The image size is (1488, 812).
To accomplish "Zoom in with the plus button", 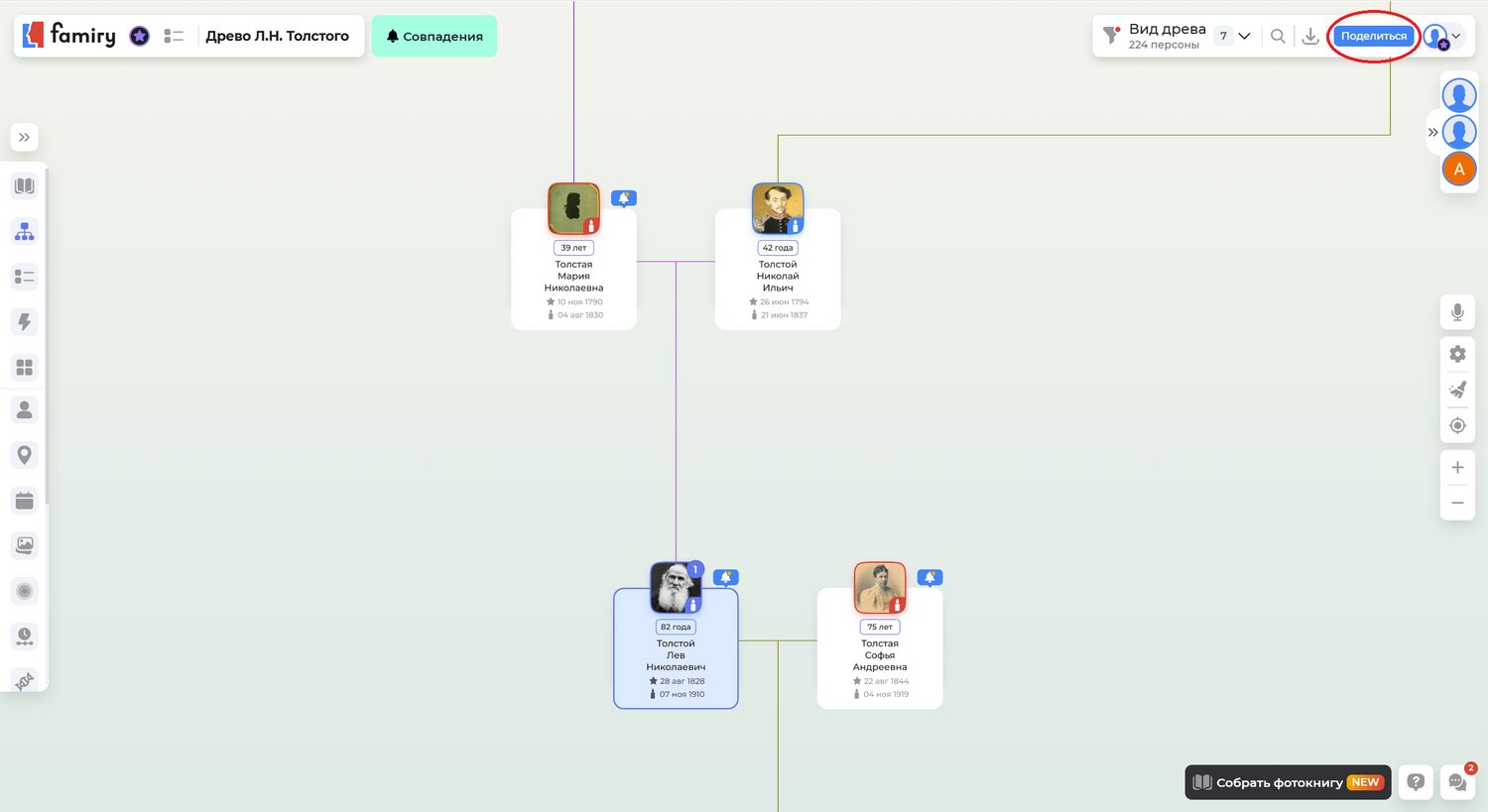I will pyautogui.click(x=1457, y=467).
